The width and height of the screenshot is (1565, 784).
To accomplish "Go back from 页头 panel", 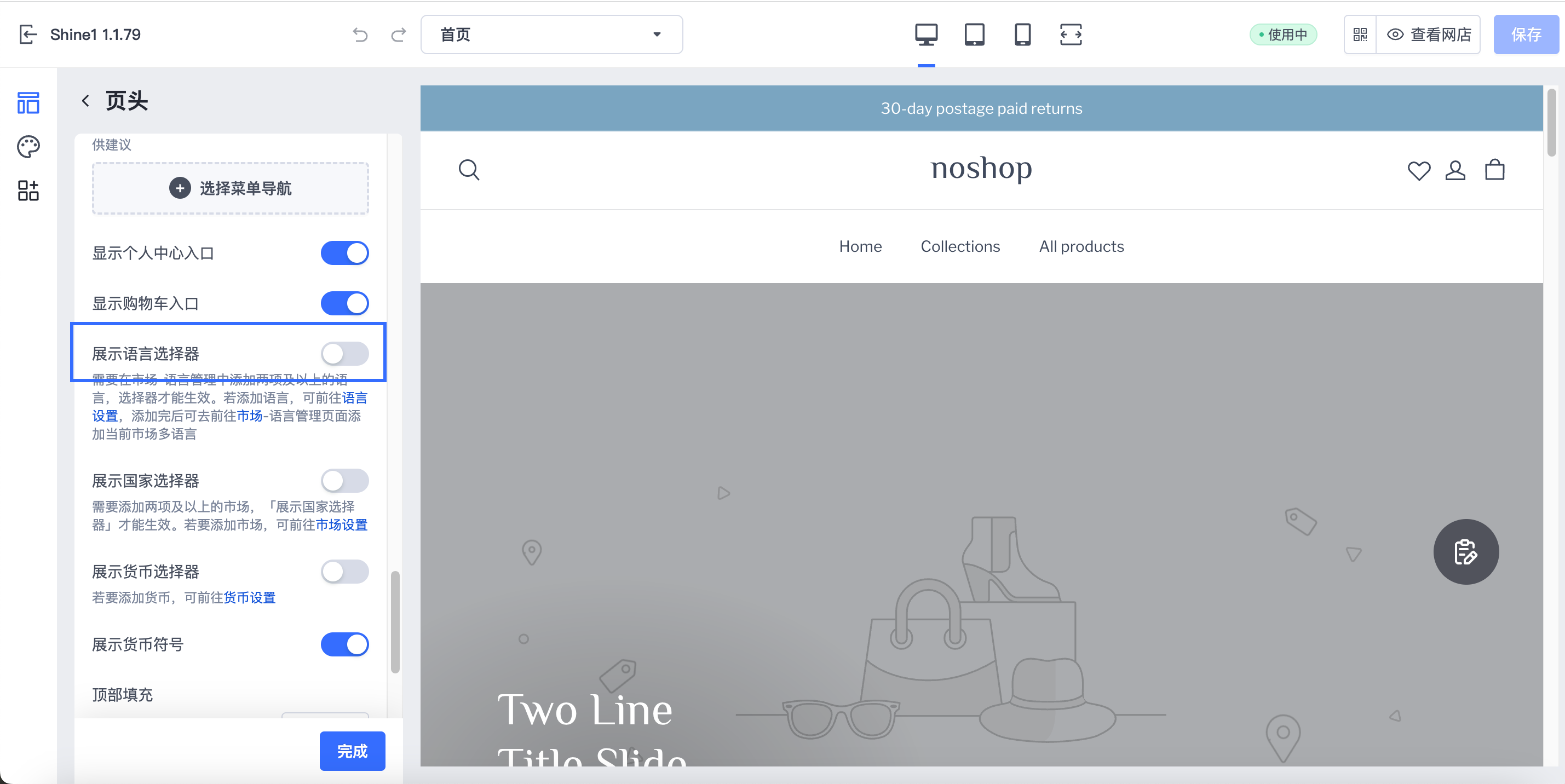I will pos(85,101).
